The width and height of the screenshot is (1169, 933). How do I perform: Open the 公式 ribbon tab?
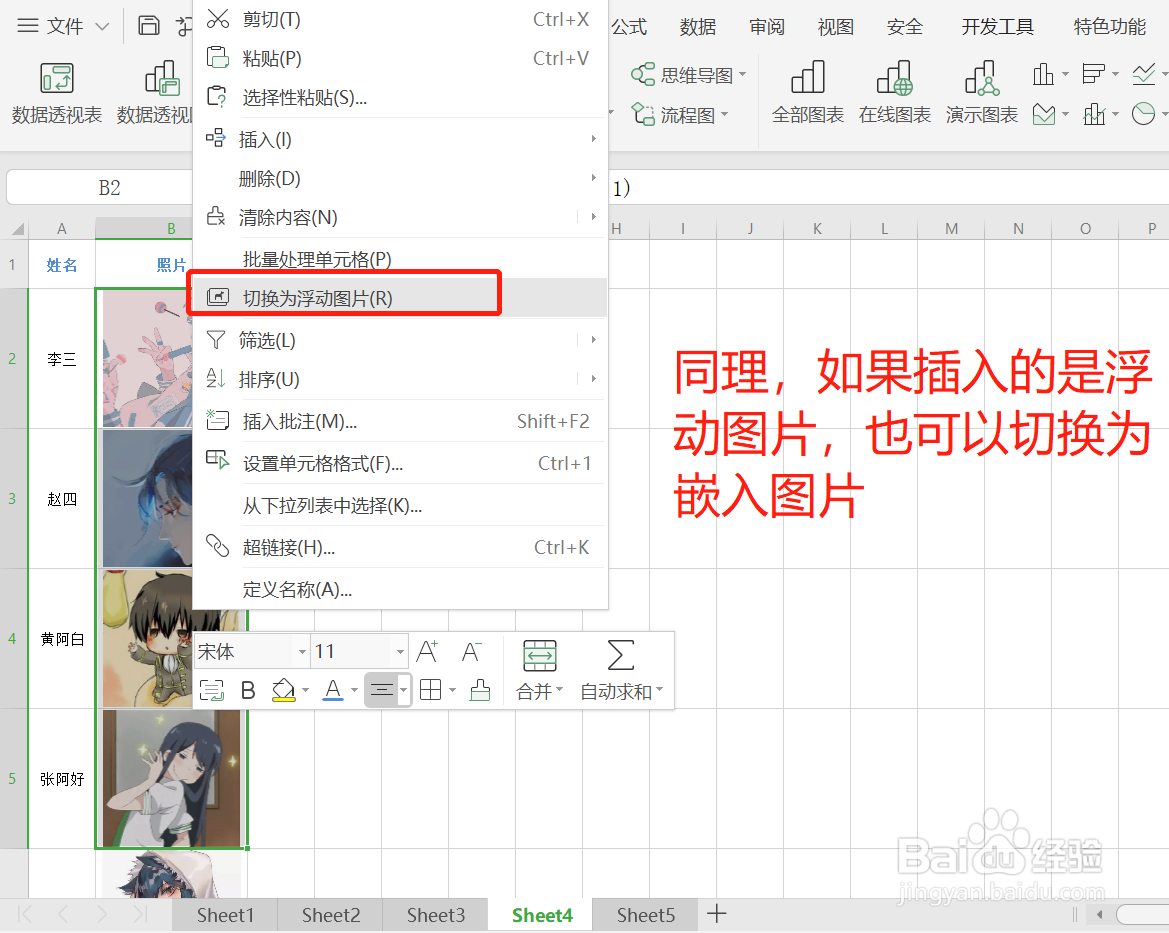(x=629, y=27)
